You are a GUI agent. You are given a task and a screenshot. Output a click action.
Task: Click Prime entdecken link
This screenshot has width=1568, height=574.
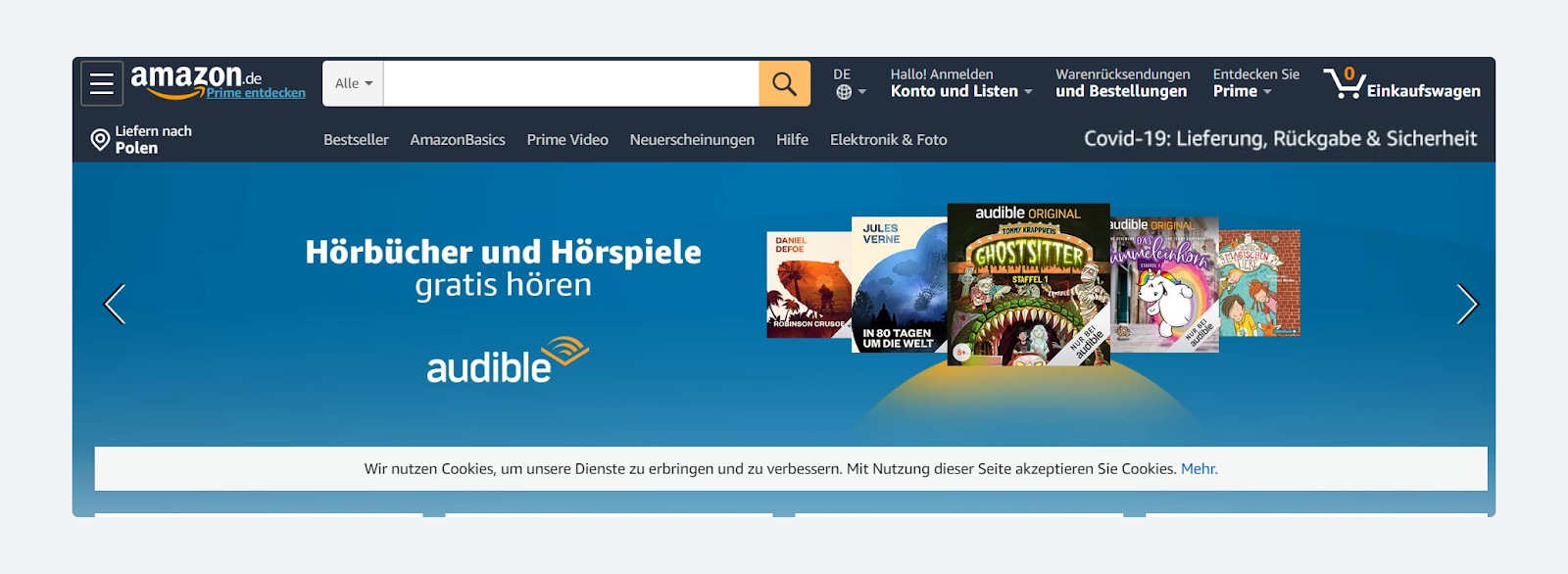click(256, 93)
